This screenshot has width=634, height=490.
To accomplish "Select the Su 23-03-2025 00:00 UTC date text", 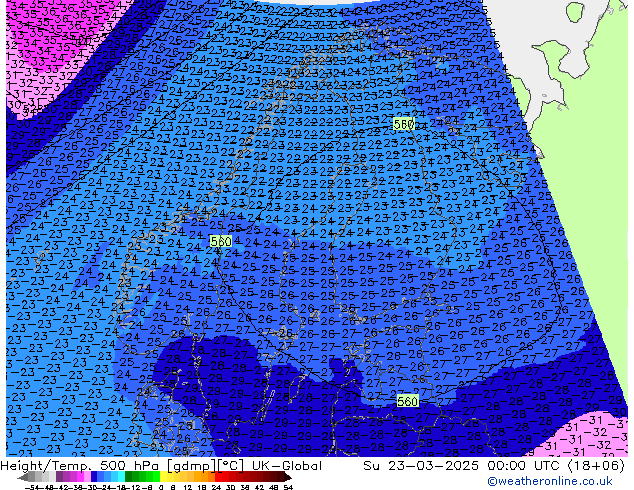I will coord(463,466).
